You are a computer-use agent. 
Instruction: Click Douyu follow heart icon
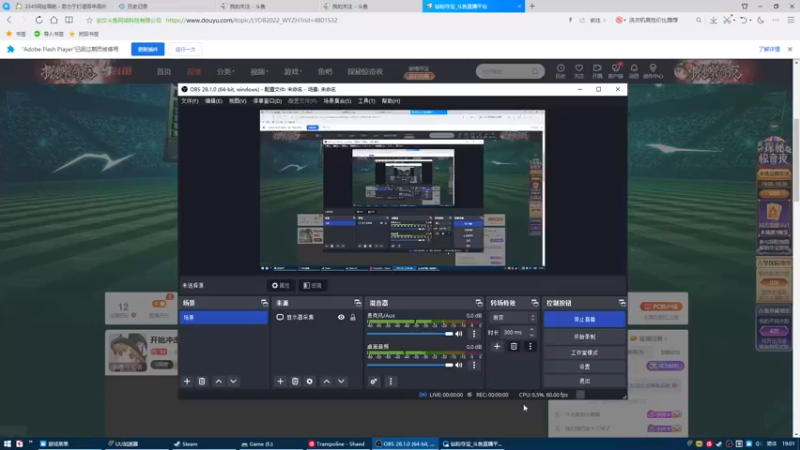coord(579,71)
